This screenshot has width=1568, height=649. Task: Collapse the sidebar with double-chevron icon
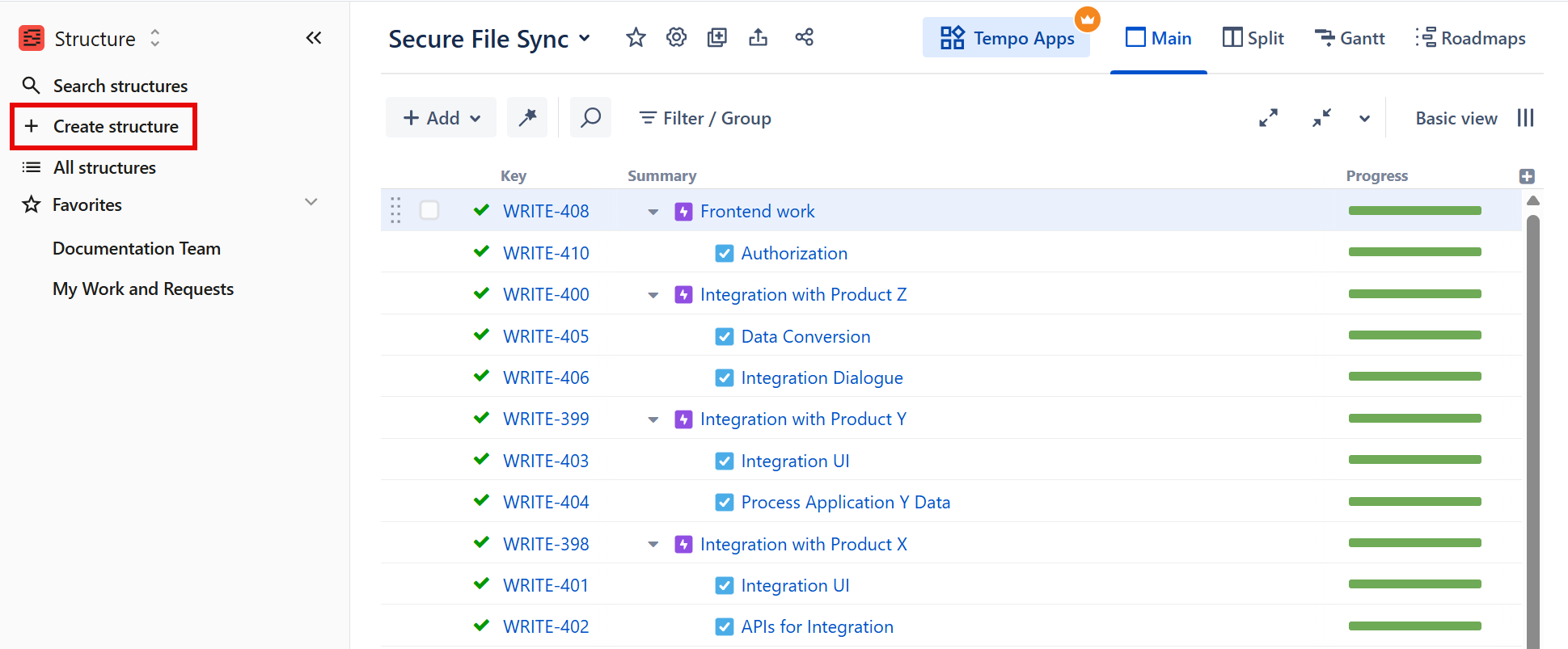pos(314,38)
